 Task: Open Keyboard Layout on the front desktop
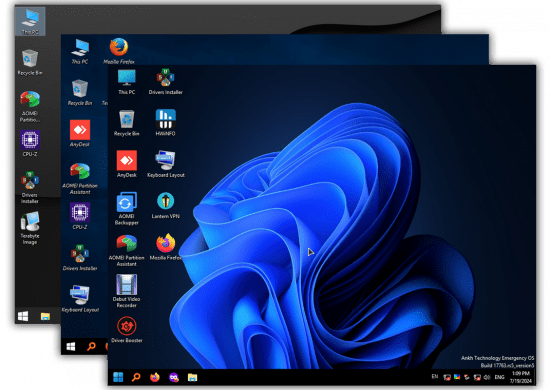[x=166, y=164]
